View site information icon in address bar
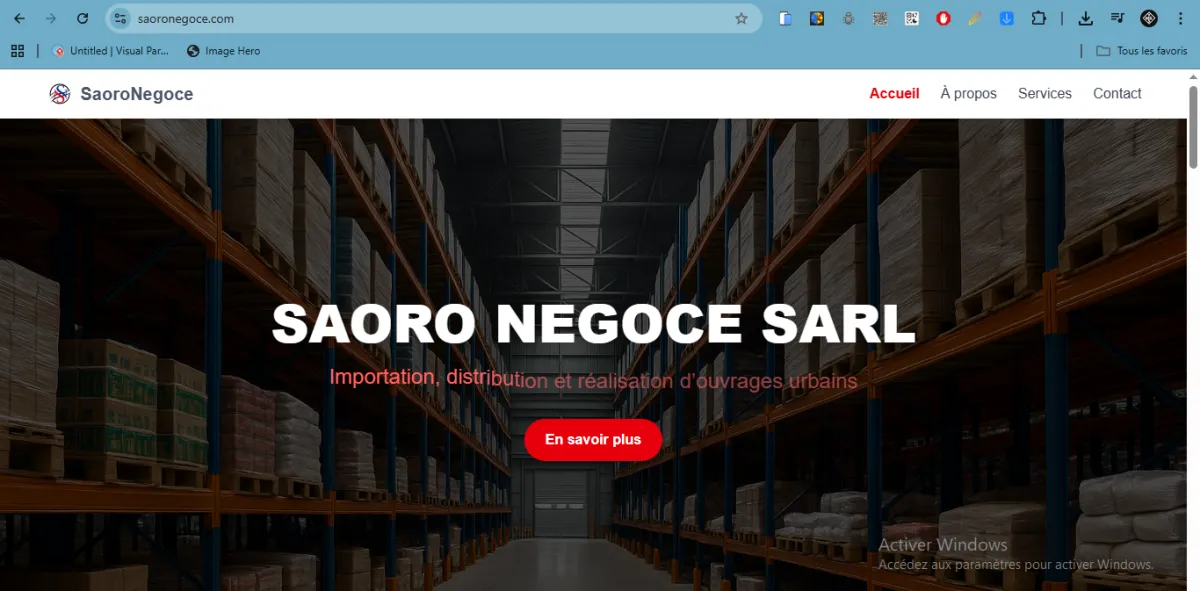The width and height of the screenshot is (1200, 591). click(x=120, y=18)
